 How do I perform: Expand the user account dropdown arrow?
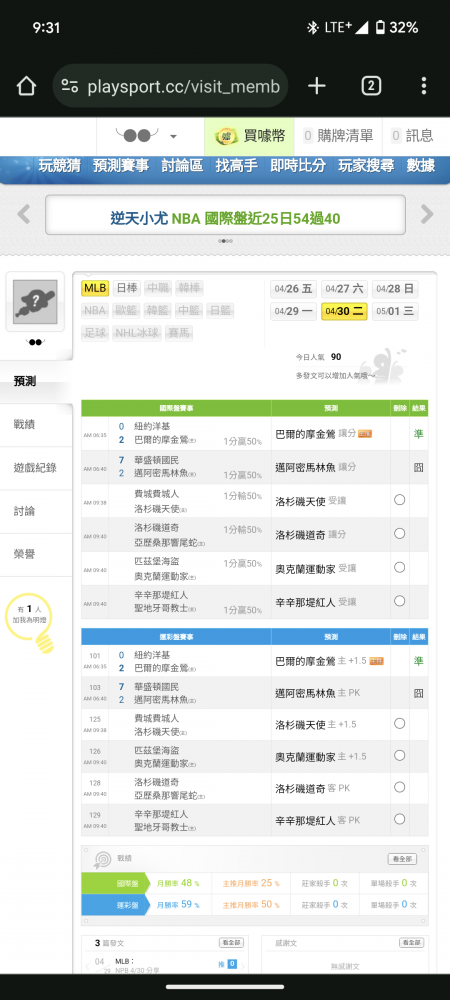point(173,136)
